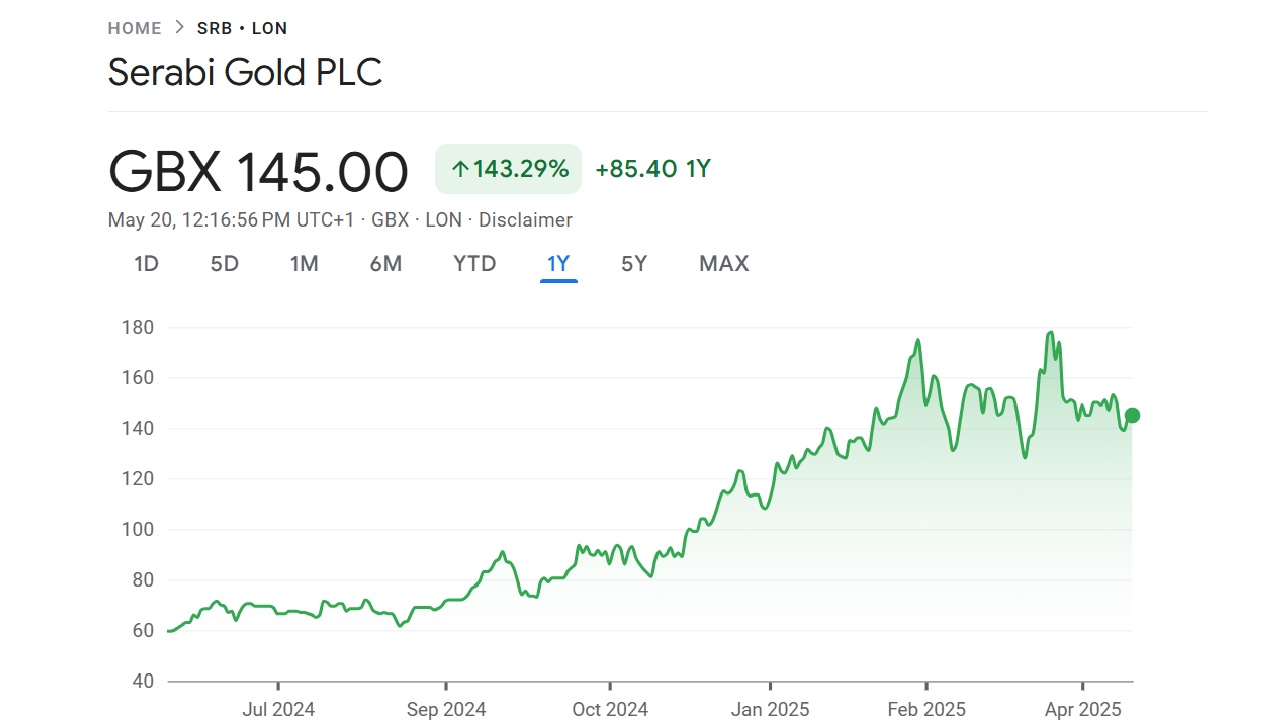Click the +85.40 1Y change text

[x=652, y=169]
